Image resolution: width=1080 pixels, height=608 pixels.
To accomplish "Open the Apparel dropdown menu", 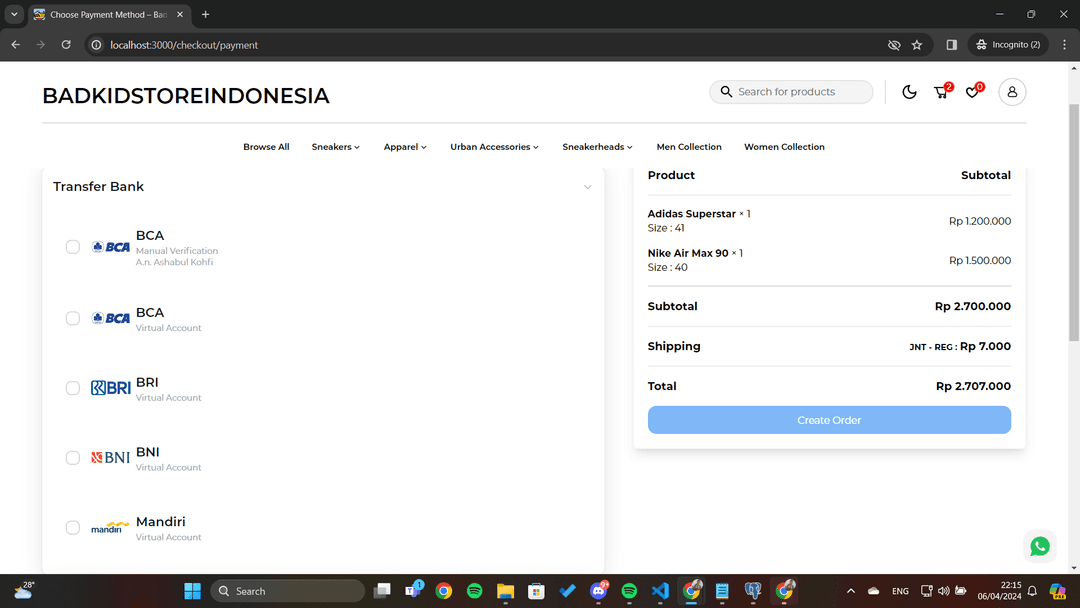I will pyautogui.click(x=405, y=147).
